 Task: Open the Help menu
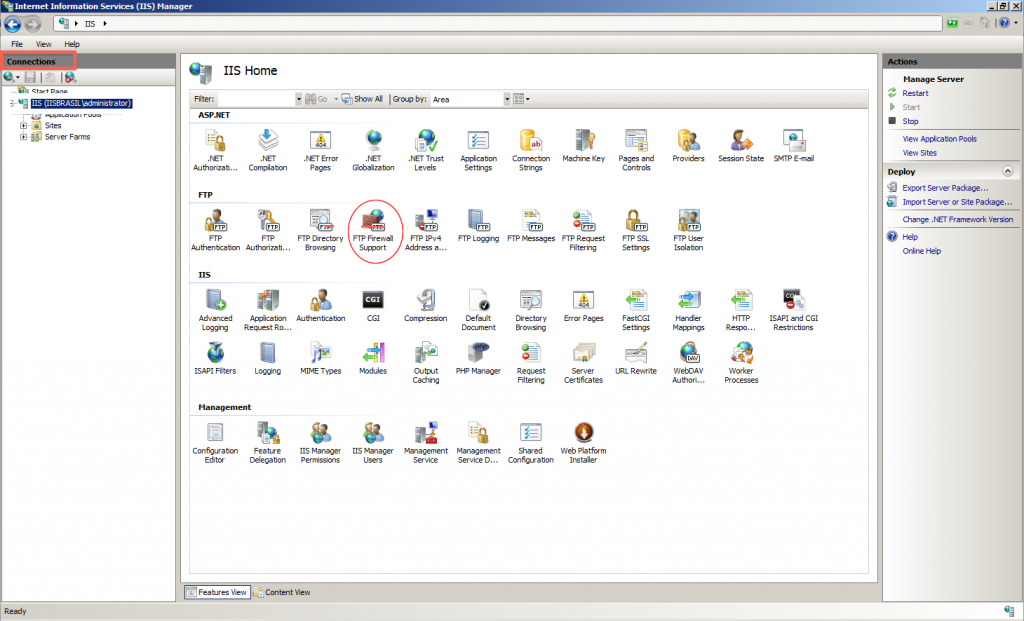[72, 44]
